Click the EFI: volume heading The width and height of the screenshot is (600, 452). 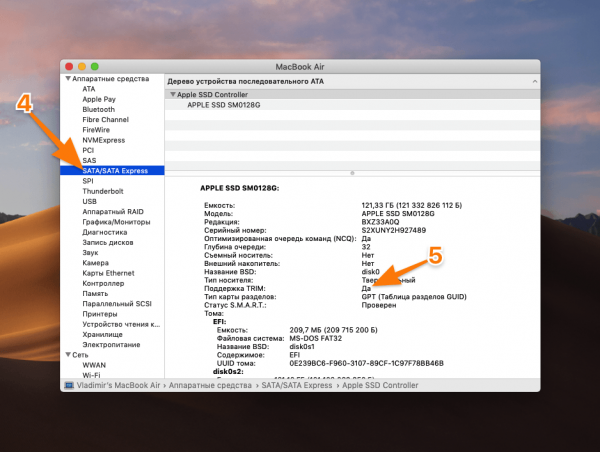[220, 322]
